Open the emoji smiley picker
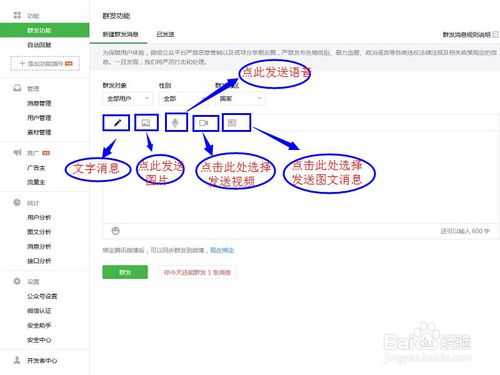The image size is (500, 375). coord(115,231)
